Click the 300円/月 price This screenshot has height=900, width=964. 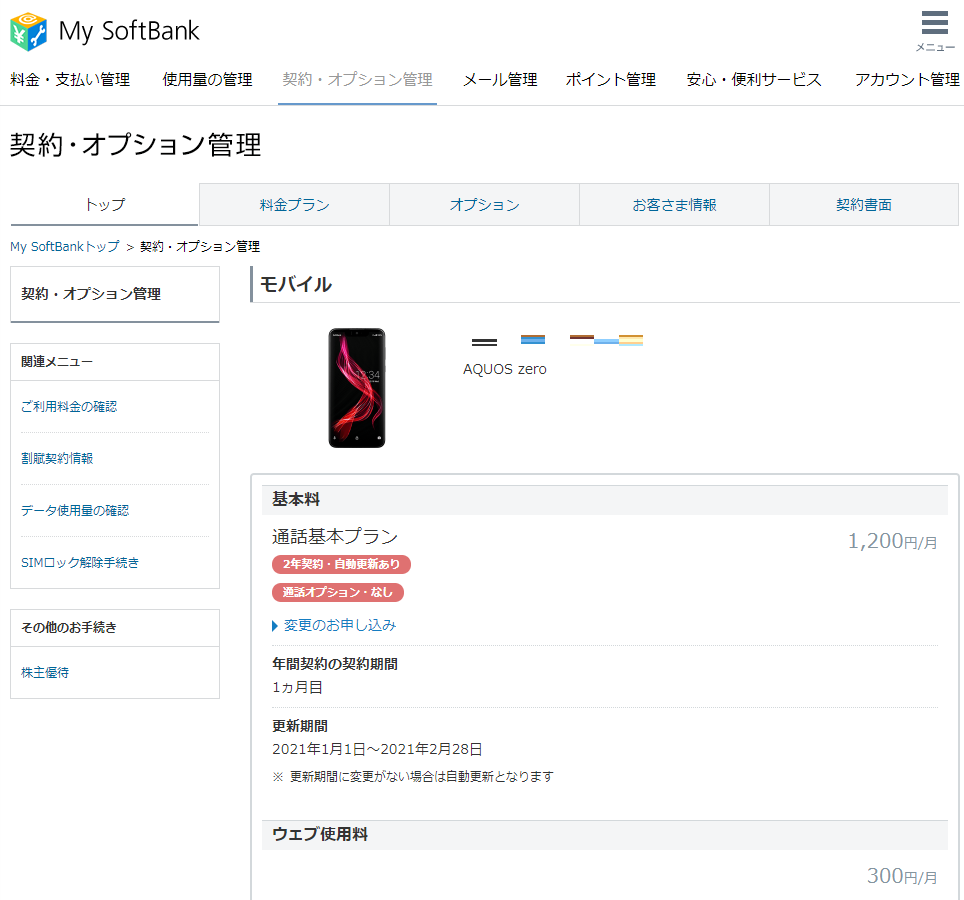pos(902,875)
